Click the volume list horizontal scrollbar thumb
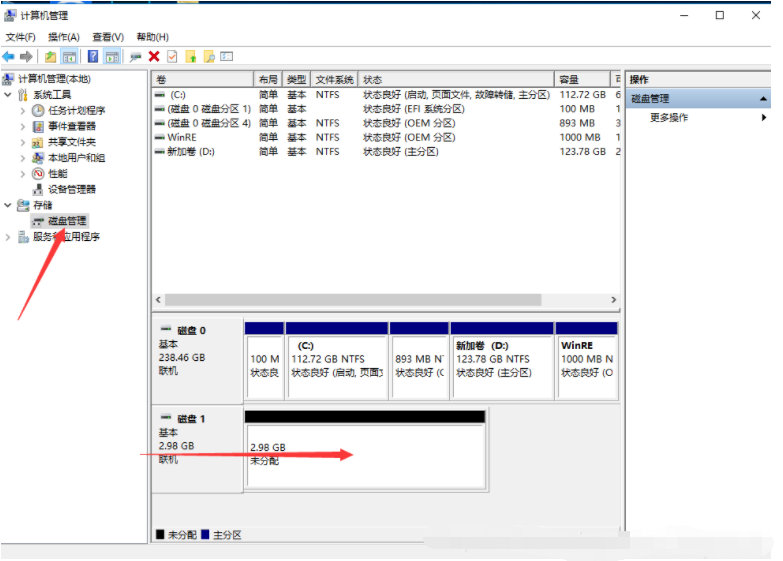This screenshot has width=783, height=561. click(x=353, y=300)
